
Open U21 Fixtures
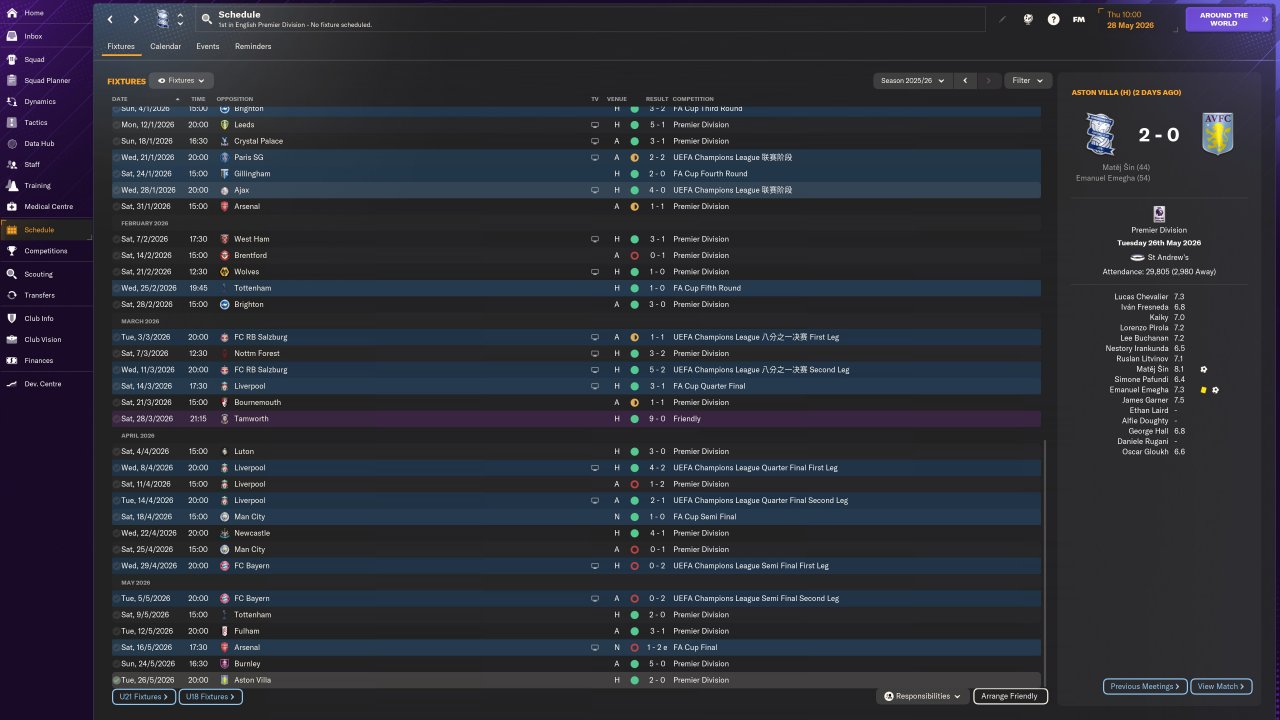(x=144, y=696)
